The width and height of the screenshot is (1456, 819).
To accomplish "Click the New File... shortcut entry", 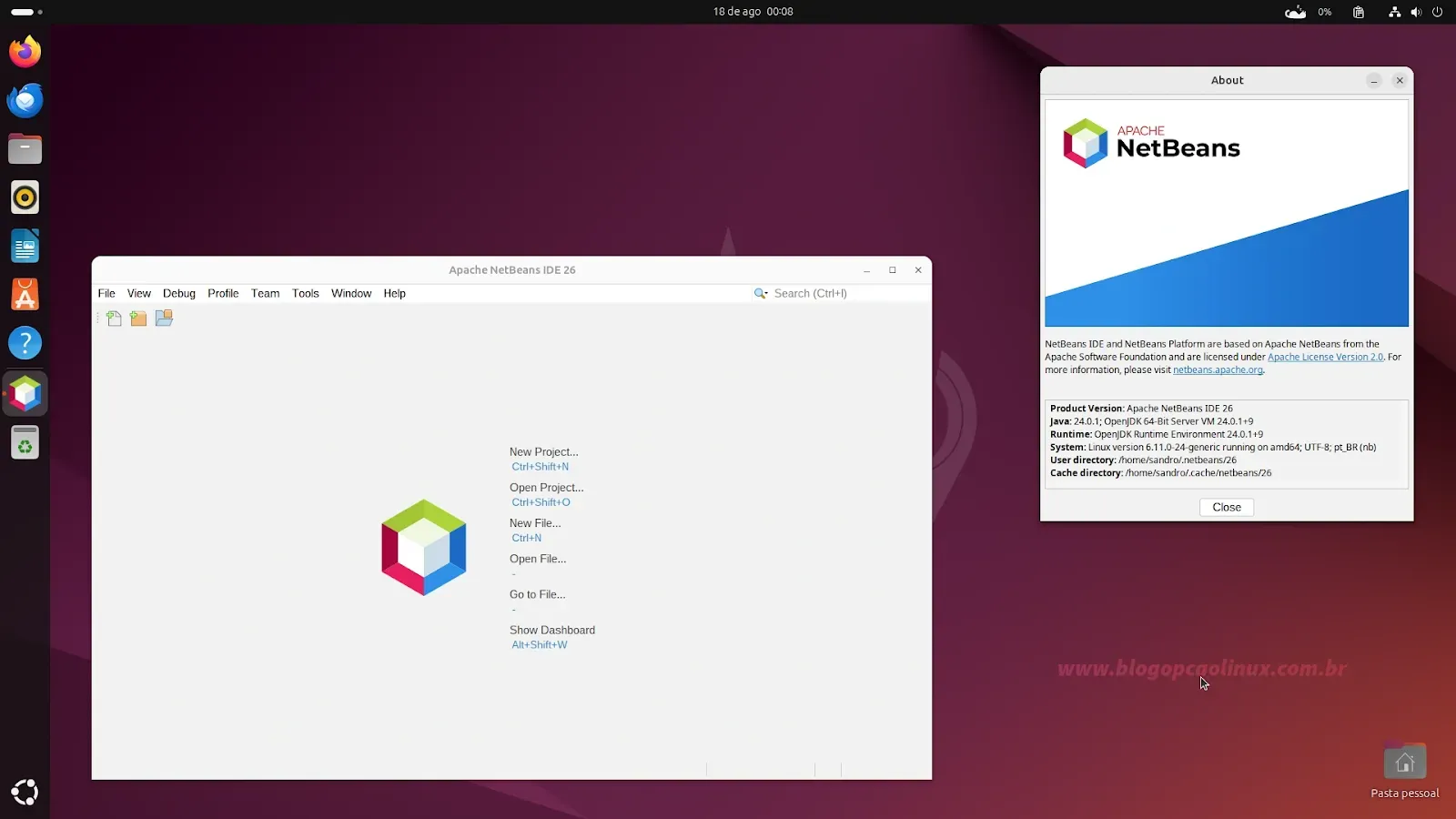I will tap(535, 522).
